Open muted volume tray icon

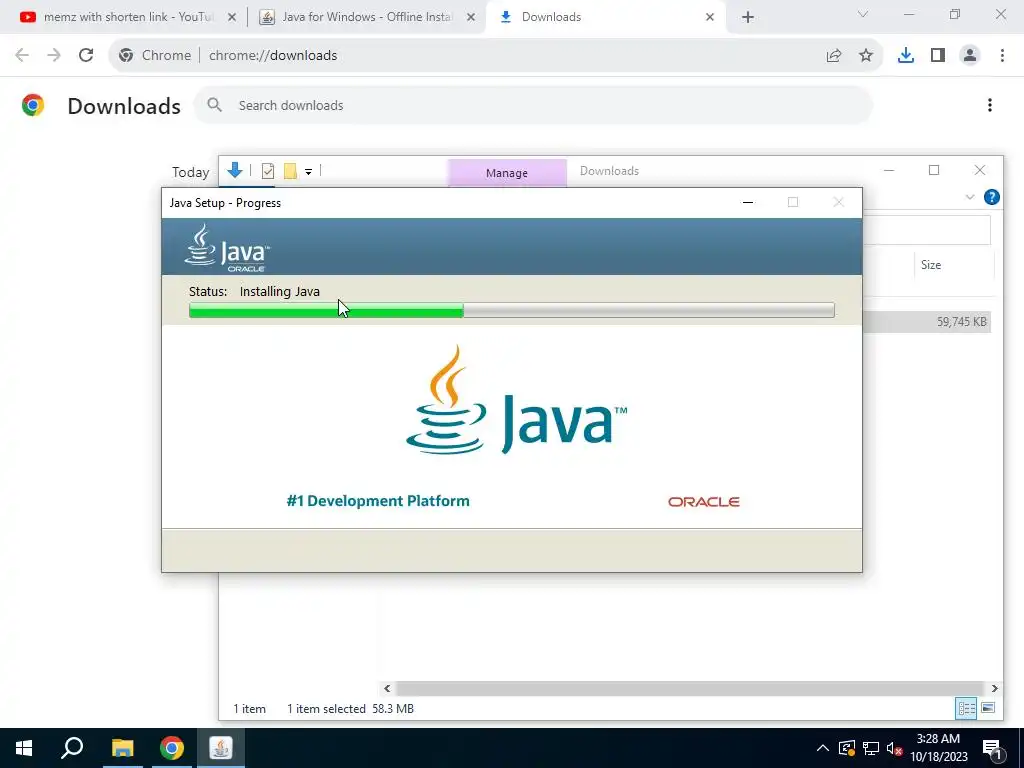[x=894, y=748]
